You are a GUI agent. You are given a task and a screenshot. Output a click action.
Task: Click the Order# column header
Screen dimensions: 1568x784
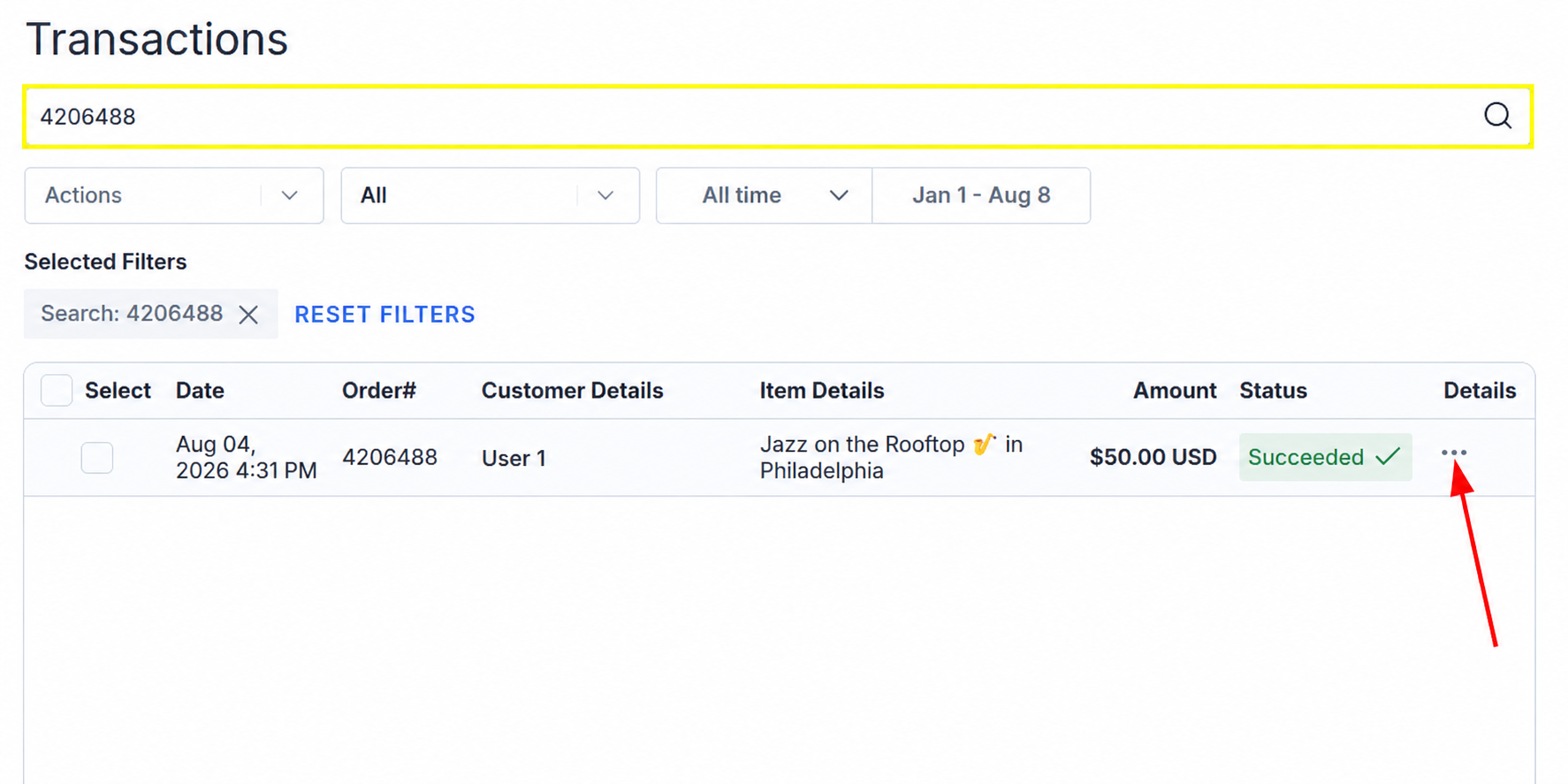click(379, 391)
